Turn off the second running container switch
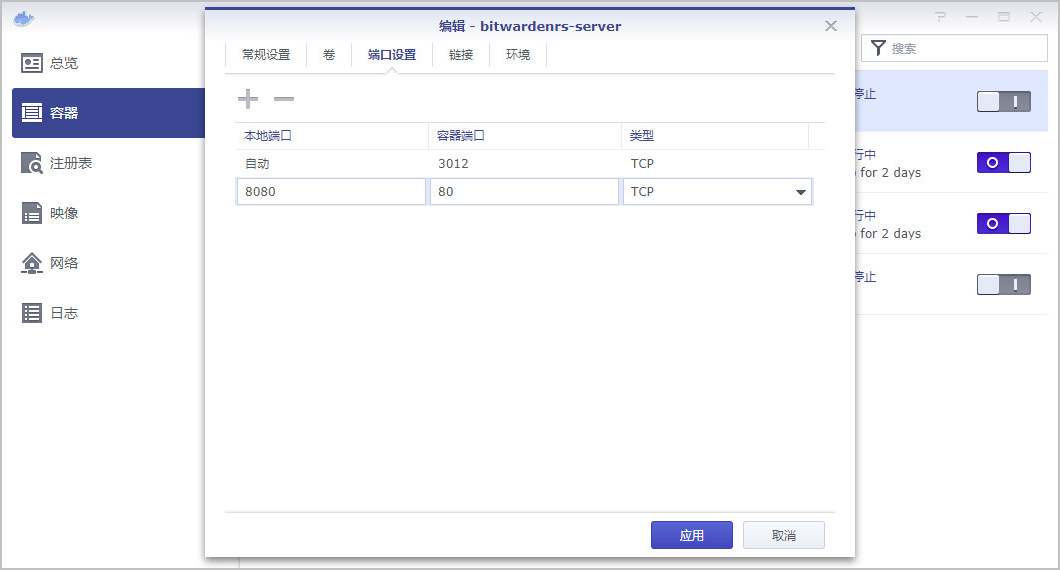The image size is (1060, 570). coord(1003,224)
